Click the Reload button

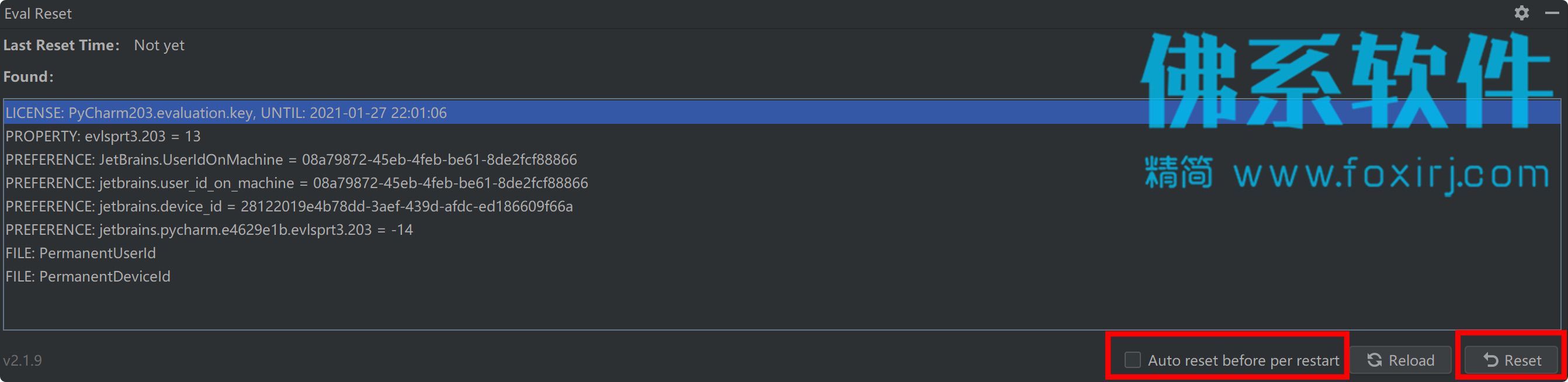[1400, 360]
